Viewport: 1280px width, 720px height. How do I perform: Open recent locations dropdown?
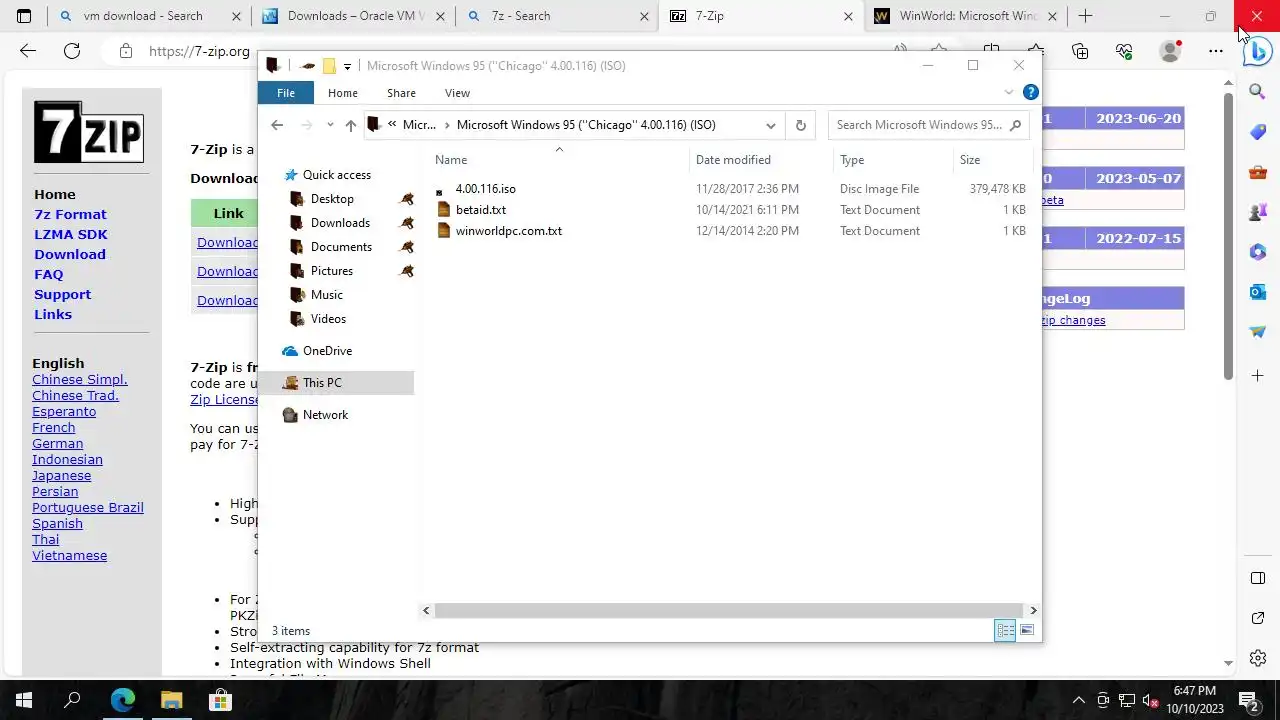(x=329, y=125)
